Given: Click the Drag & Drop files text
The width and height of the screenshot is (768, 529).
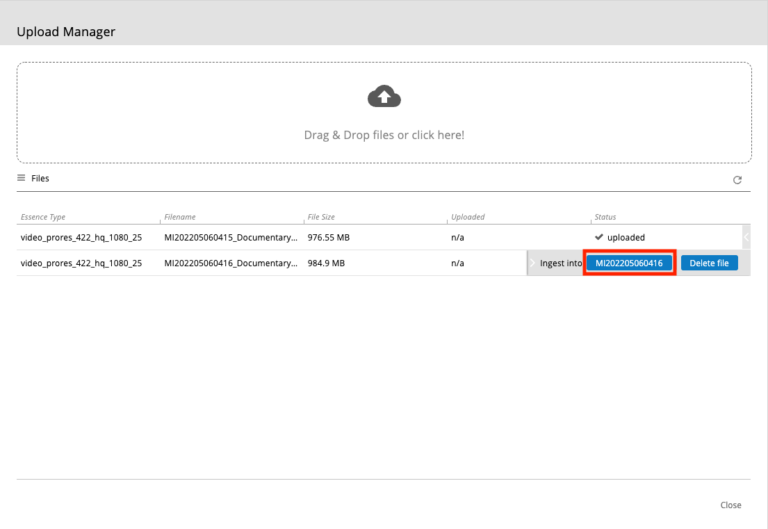Looking at the screenshot, I should coord(384,135).
